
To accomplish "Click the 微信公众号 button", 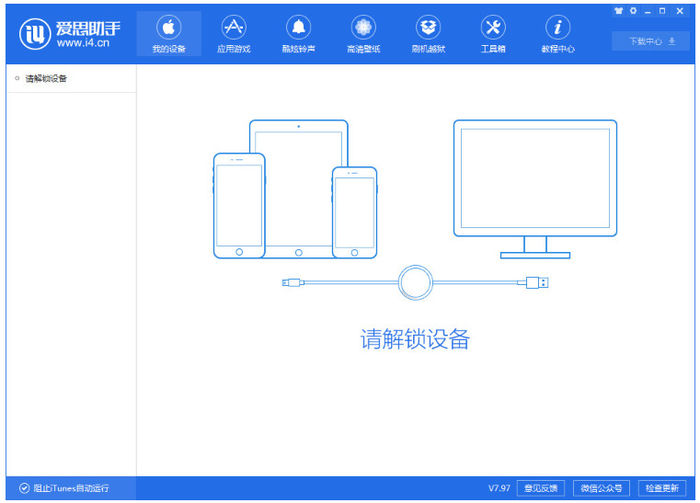I will click(602, 489).
